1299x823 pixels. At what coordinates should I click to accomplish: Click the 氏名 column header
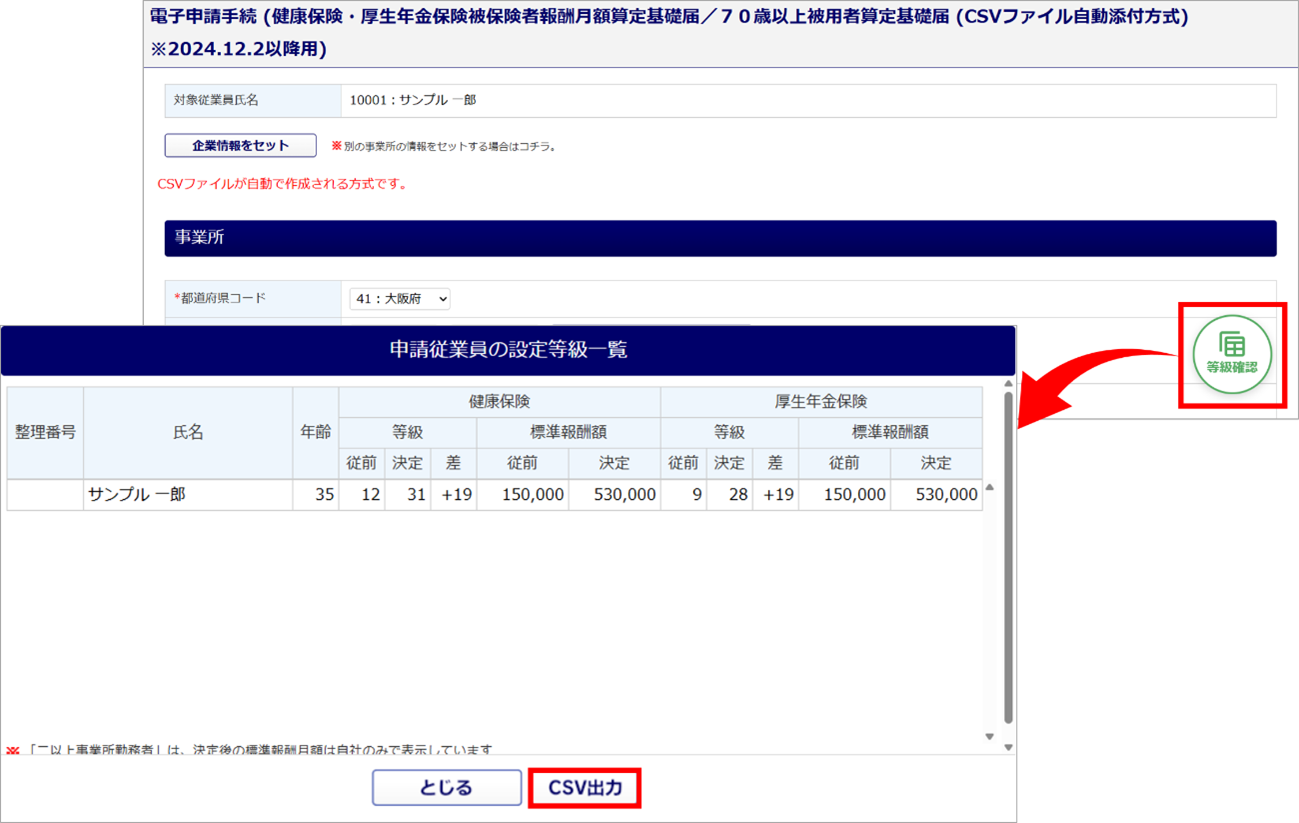point(188,432)
